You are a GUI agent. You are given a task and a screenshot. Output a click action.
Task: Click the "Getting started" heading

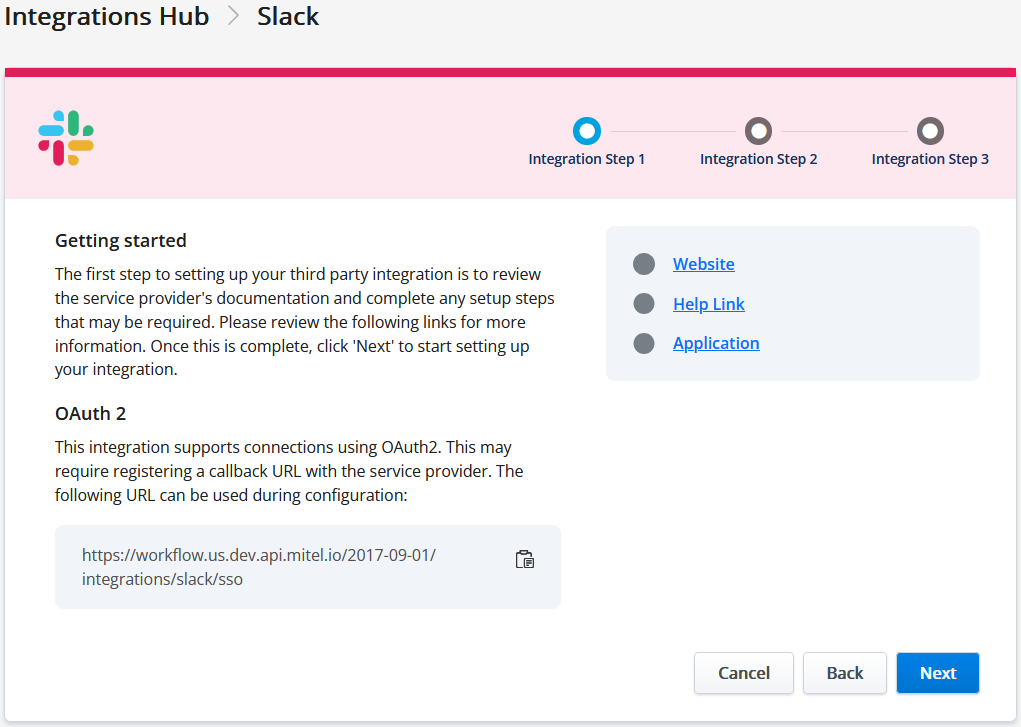tap(121, 240)
